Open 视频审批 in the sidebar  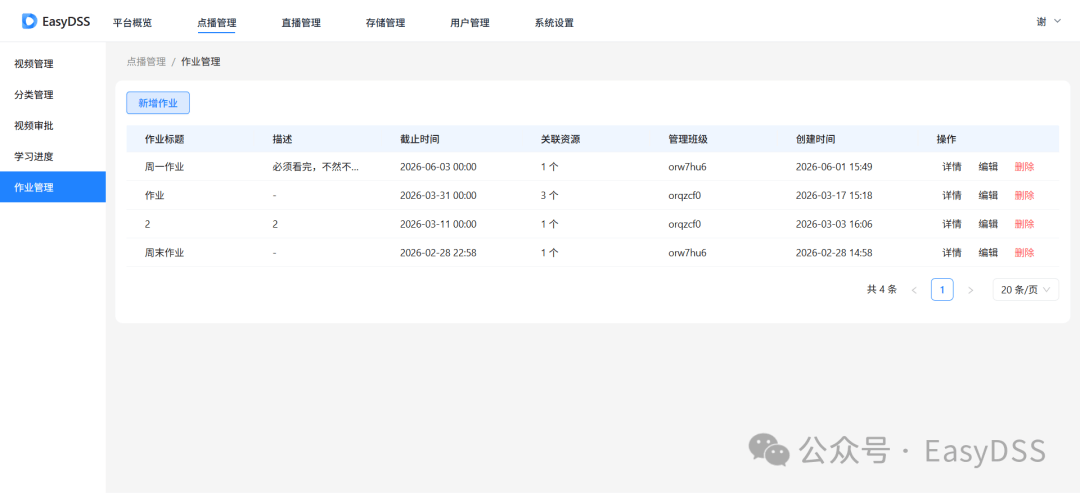pos(53,125)
